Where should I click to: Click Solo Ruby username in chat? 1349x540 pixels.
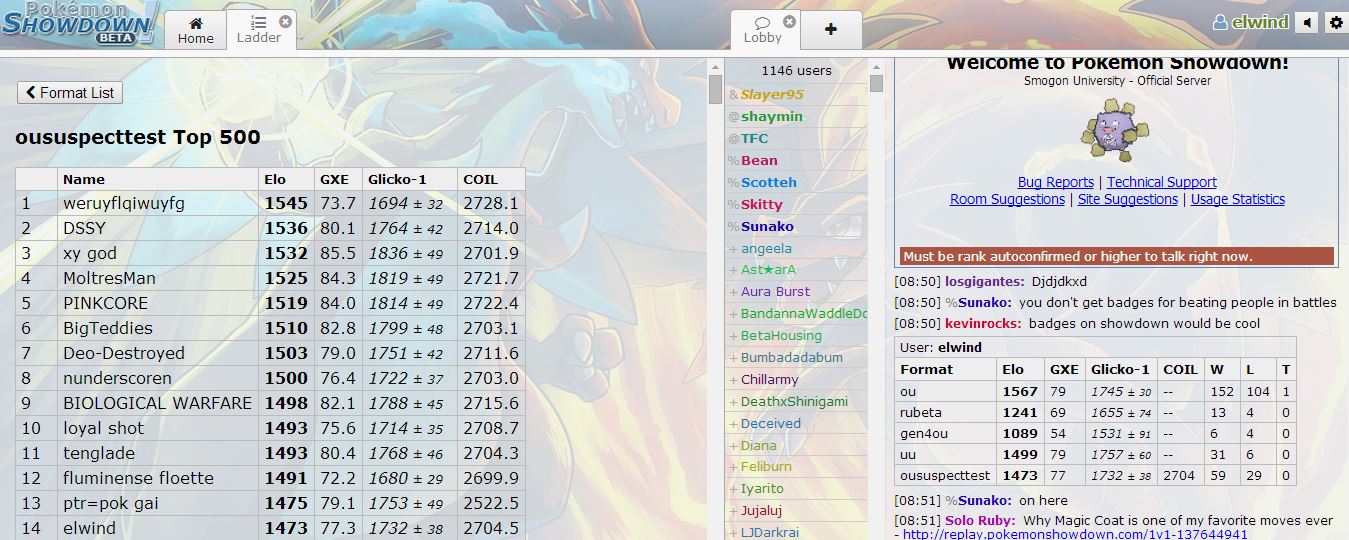coord(981,520)
